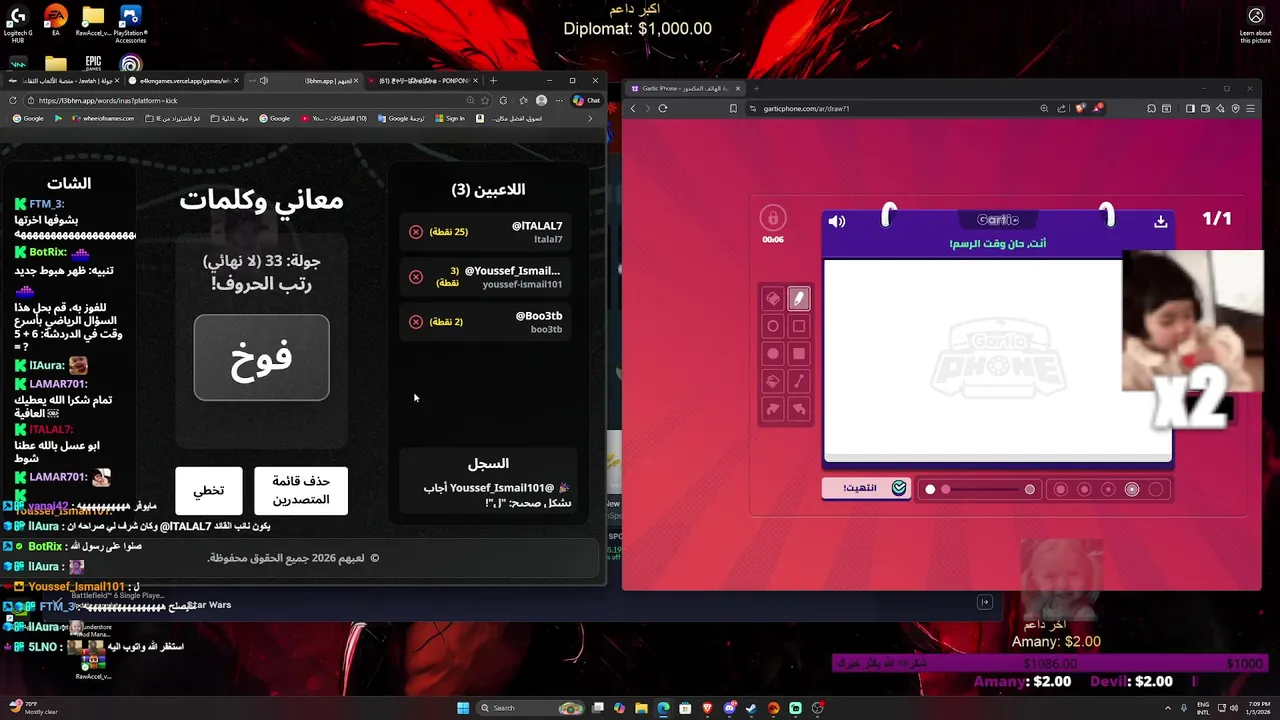This screenshot has height=720, width=1280.
Task: Select the line drawing tool
Action: pyautogui.click(x=799, y=381)
